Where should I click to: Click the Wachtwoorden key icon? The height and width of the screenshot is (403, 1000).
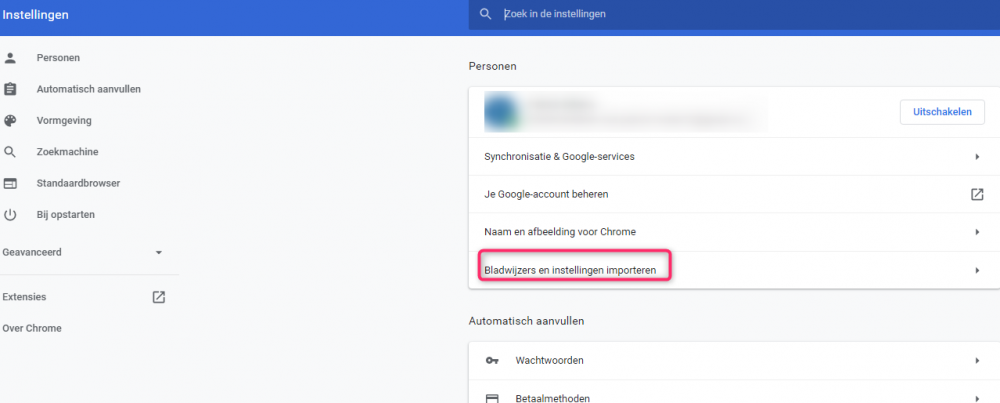[x=492, y=360]
